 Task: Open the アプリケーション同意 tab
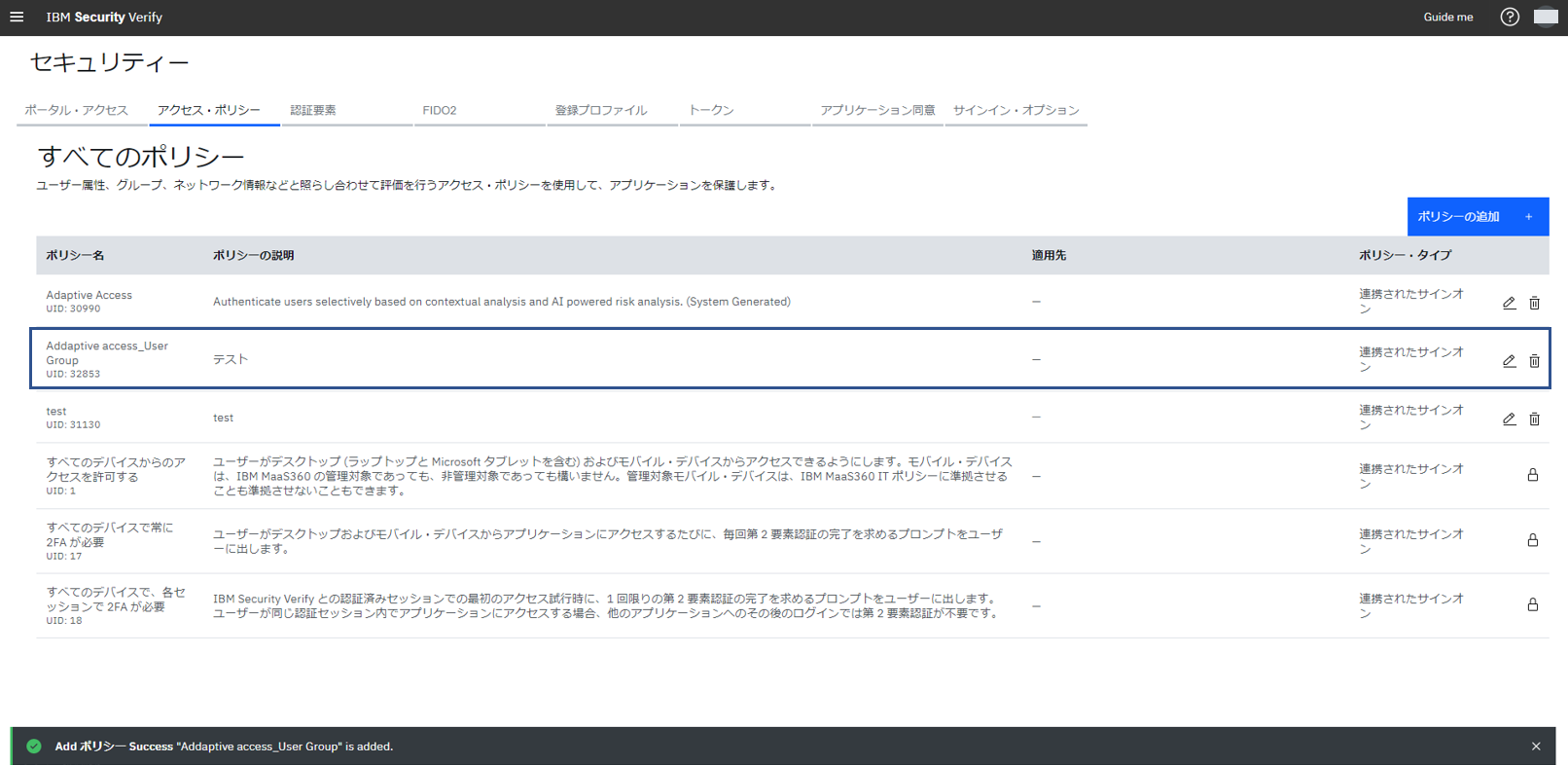(877, 110)
